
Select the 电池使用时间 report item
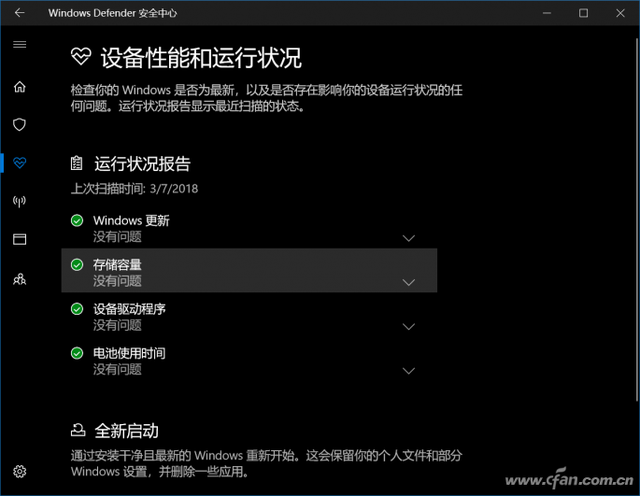point(249,361)
